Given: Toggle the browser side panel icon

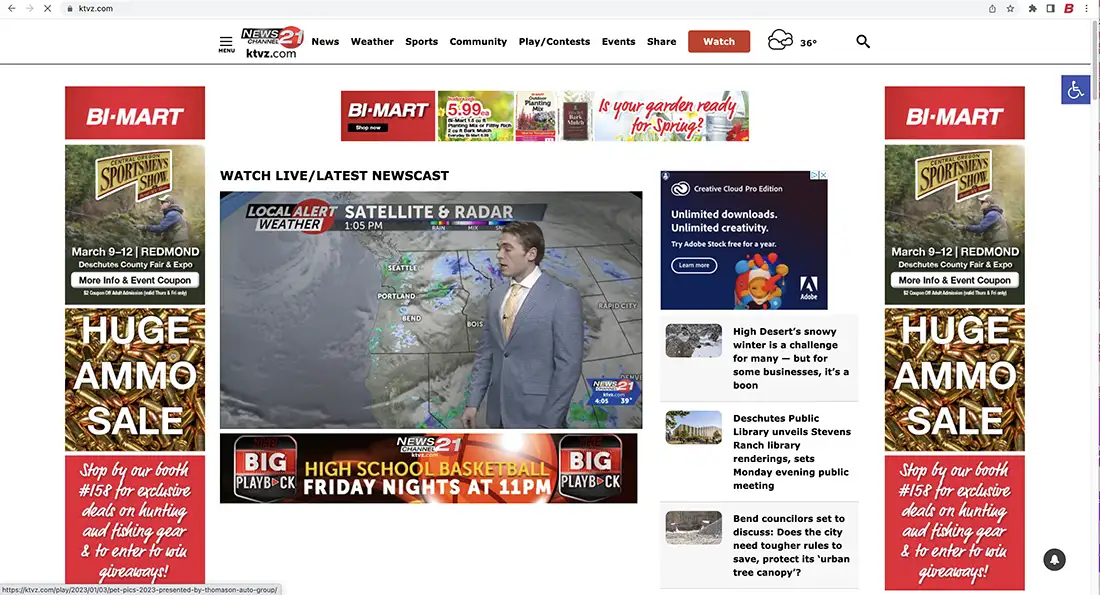Looking at the screenshot, I should click(x=1050, y=8).
